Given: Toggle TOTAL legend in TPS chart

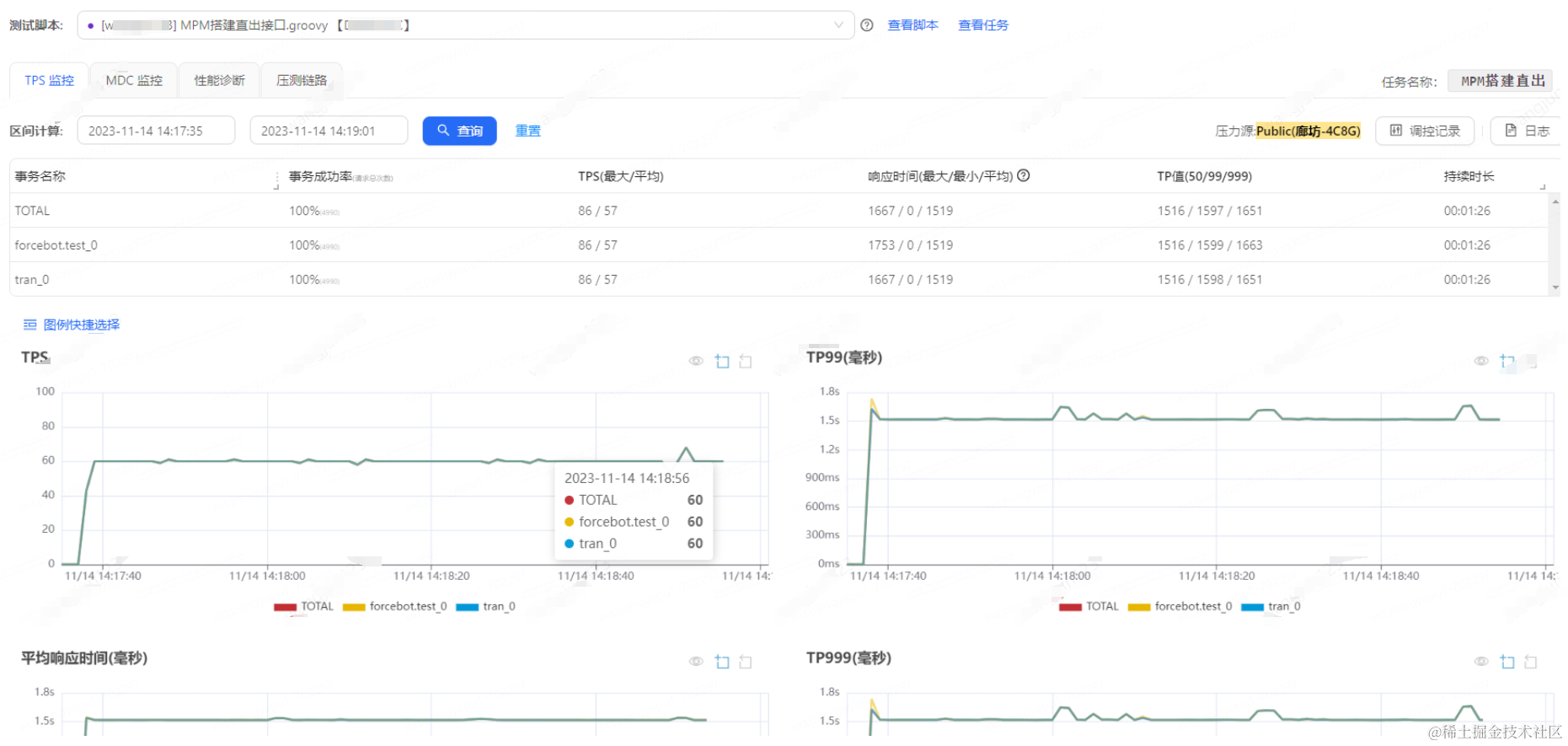Looking at the screenshot, I should [304, 606].
